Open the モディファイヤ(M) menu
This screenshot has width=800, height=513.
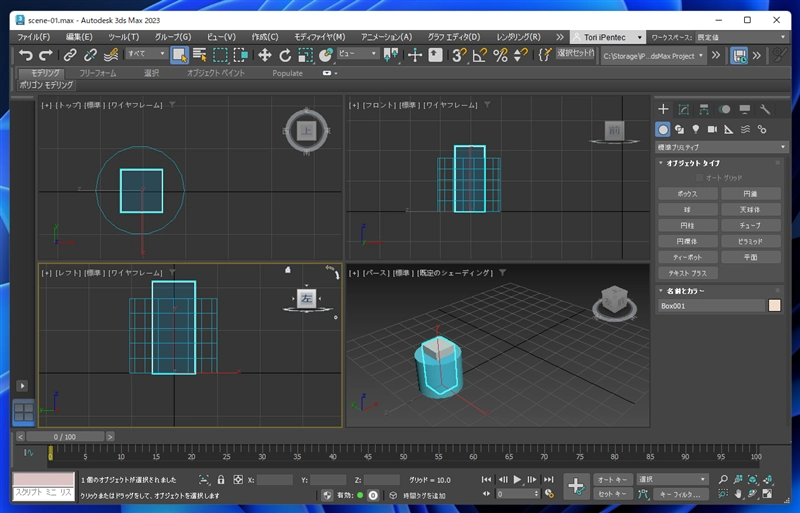[x=320, y=37]
